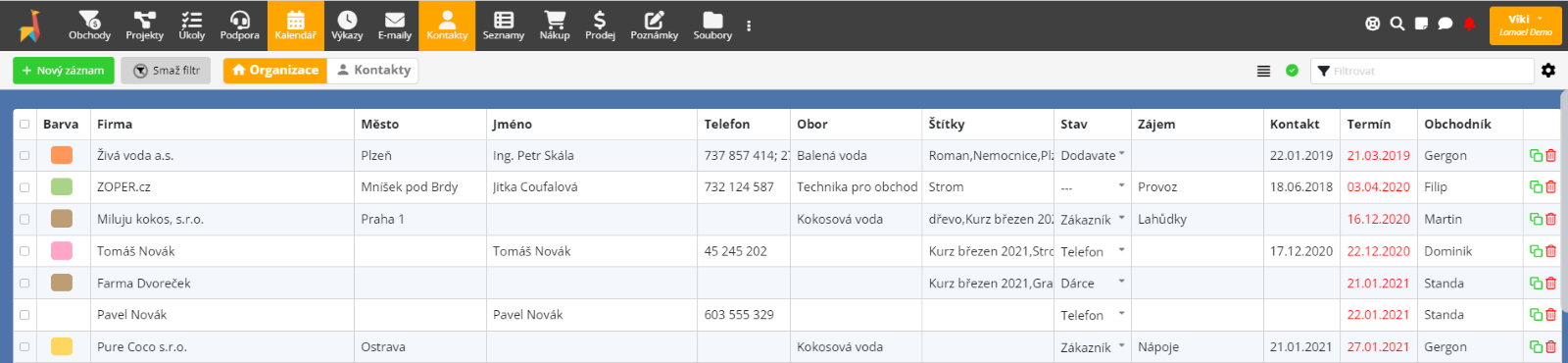Go to Obchody in top navigation
This screenshot has width=1568, height=363.
pos(89,26)
